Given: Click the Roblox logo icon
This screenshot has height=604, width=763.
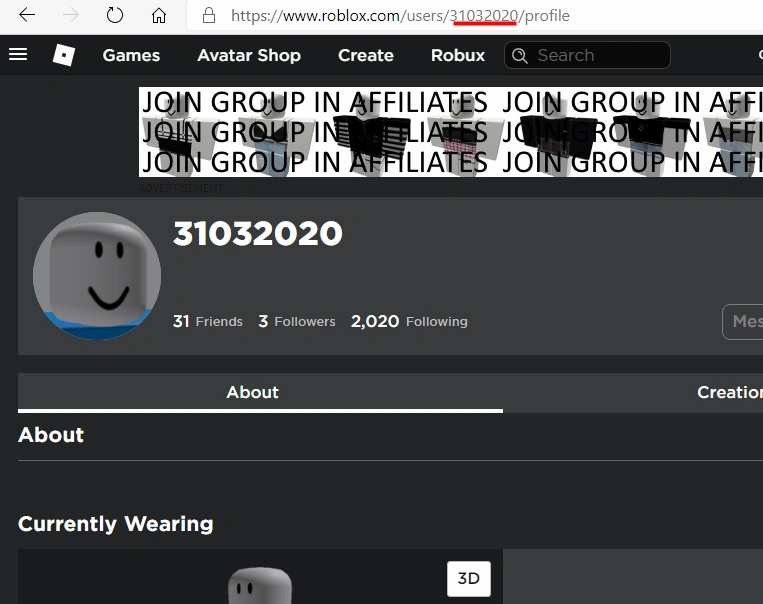Looking at the screenshot, I should [64, 55].
